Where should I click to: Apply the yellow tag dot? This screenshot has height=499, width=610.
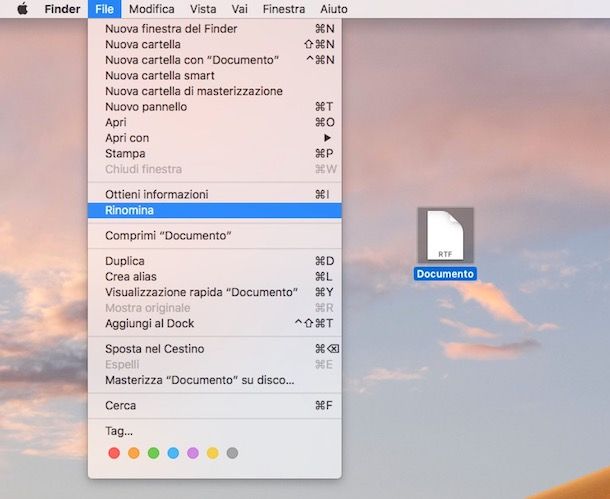click(x=212, y=453)
